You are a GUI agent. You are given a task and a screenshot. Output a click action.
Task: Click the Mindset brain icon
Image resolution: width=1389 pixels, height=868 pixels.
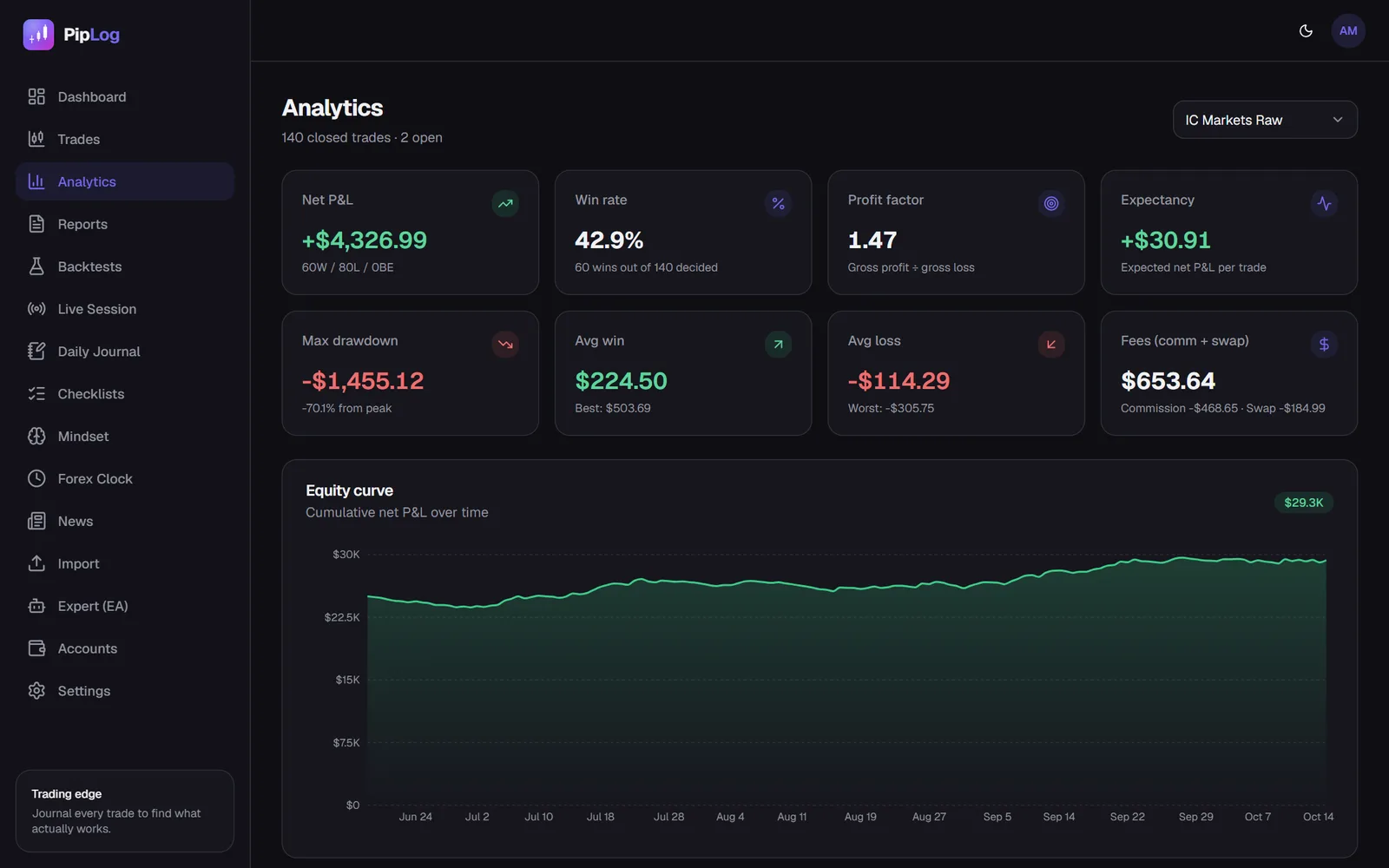point(36,437)
